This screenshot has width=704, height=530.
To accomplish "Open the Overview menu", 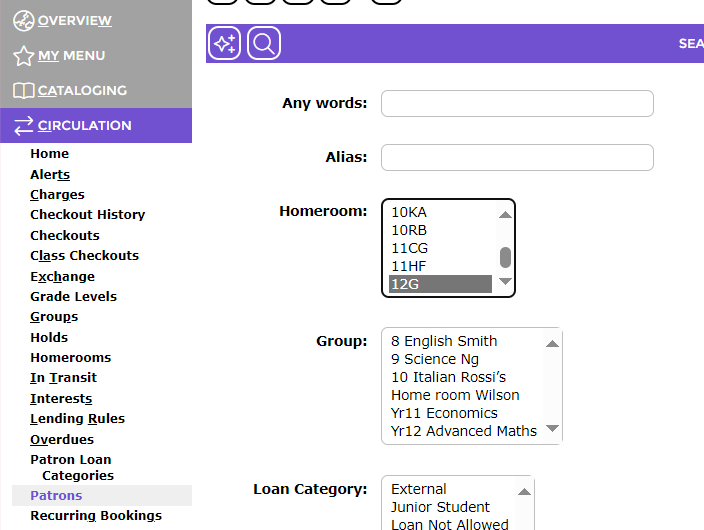I will [x=75, y=21].
